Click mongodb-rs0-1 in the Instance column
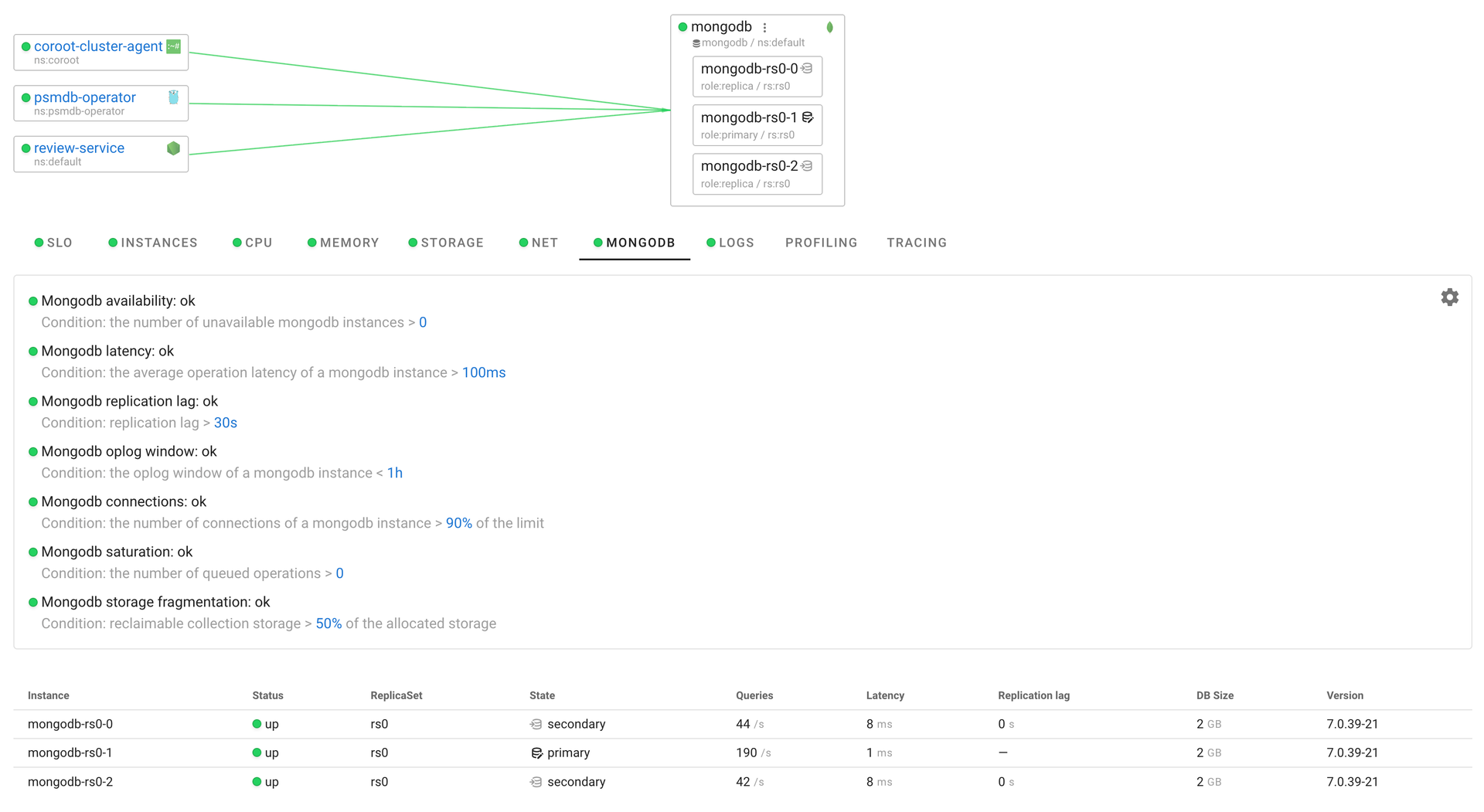This screenshot has height=812, width=1484. click(x=70, y=753)
